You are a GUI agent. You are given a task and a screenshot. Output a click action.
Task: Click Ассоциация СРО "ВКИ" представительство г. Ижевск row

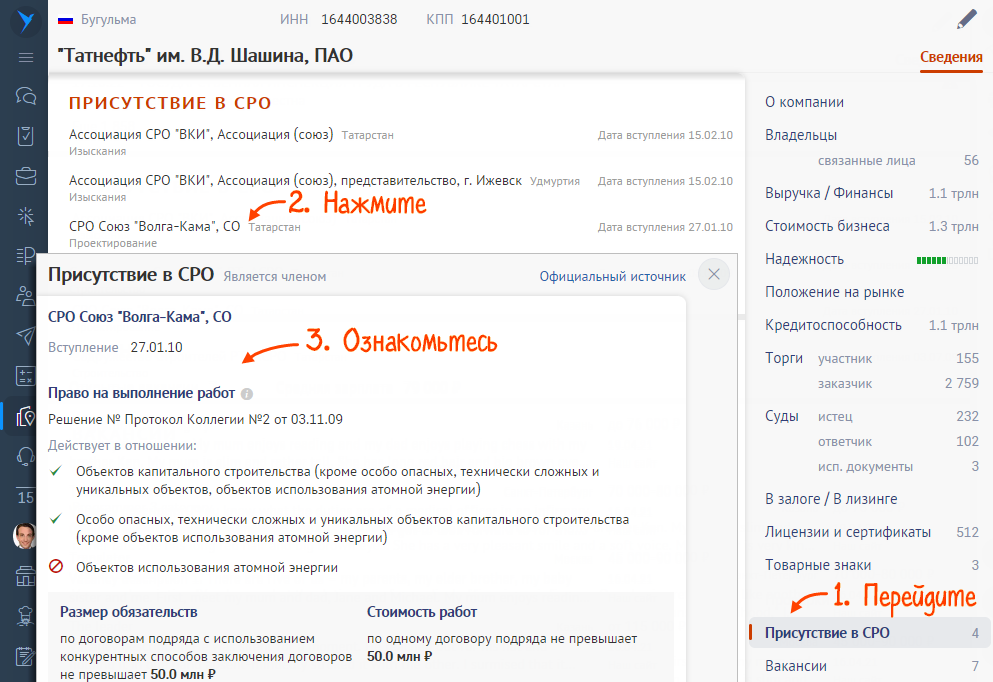click(295, 180)
